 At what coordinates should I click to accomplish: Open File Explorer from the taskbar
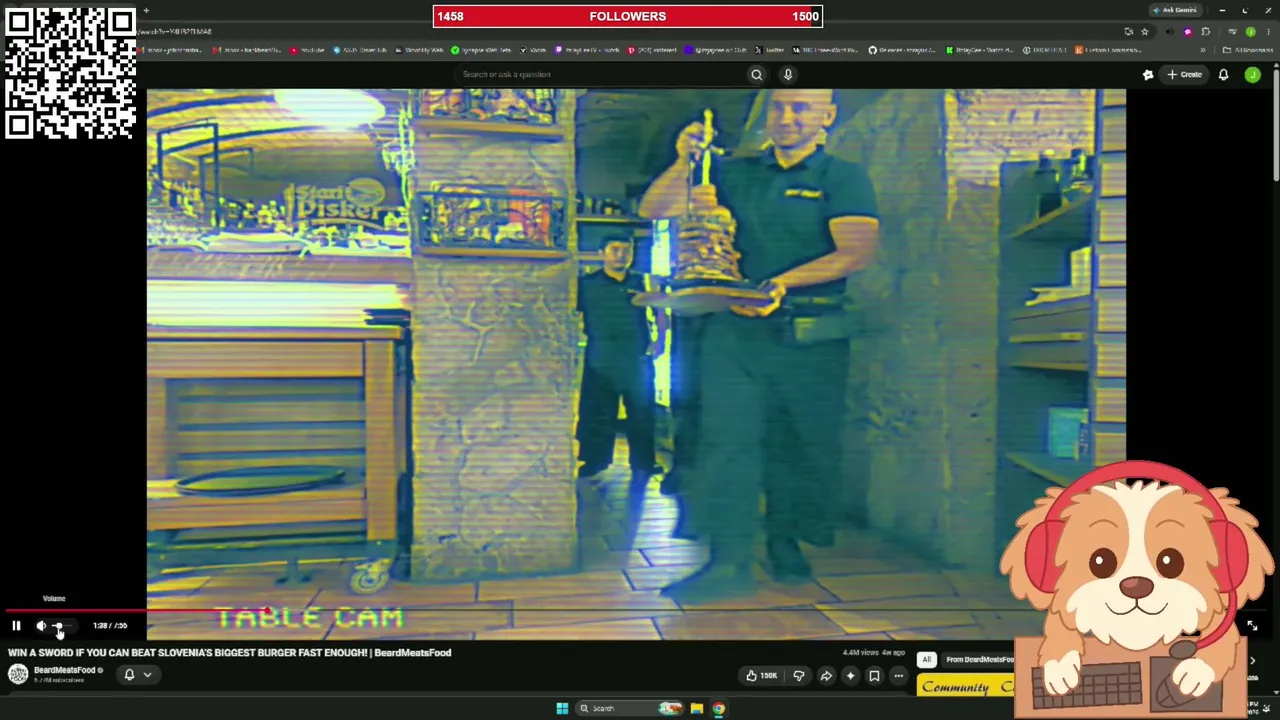tap(696, 708)
